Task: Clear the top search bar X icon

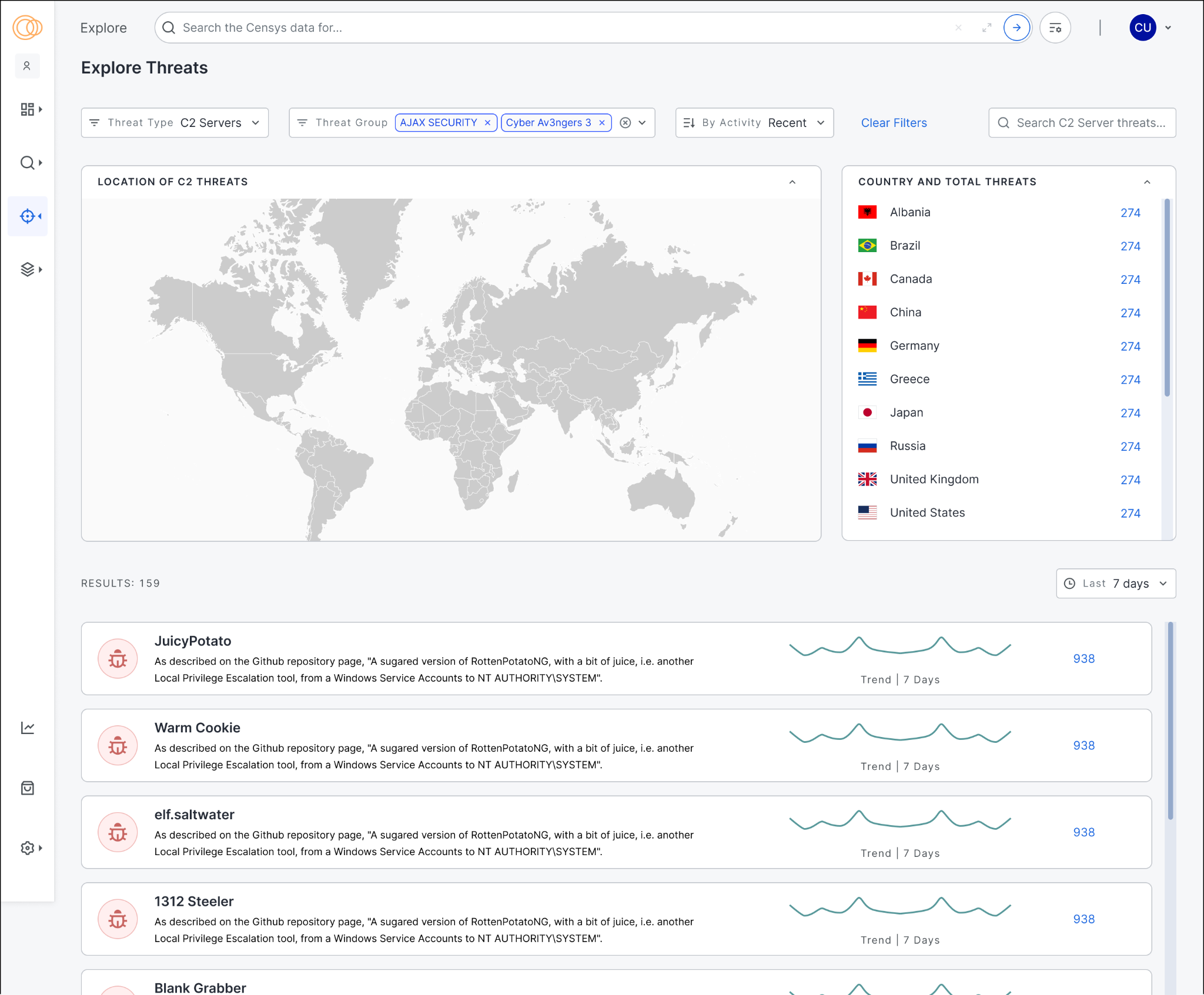Action: coord(958,28)
